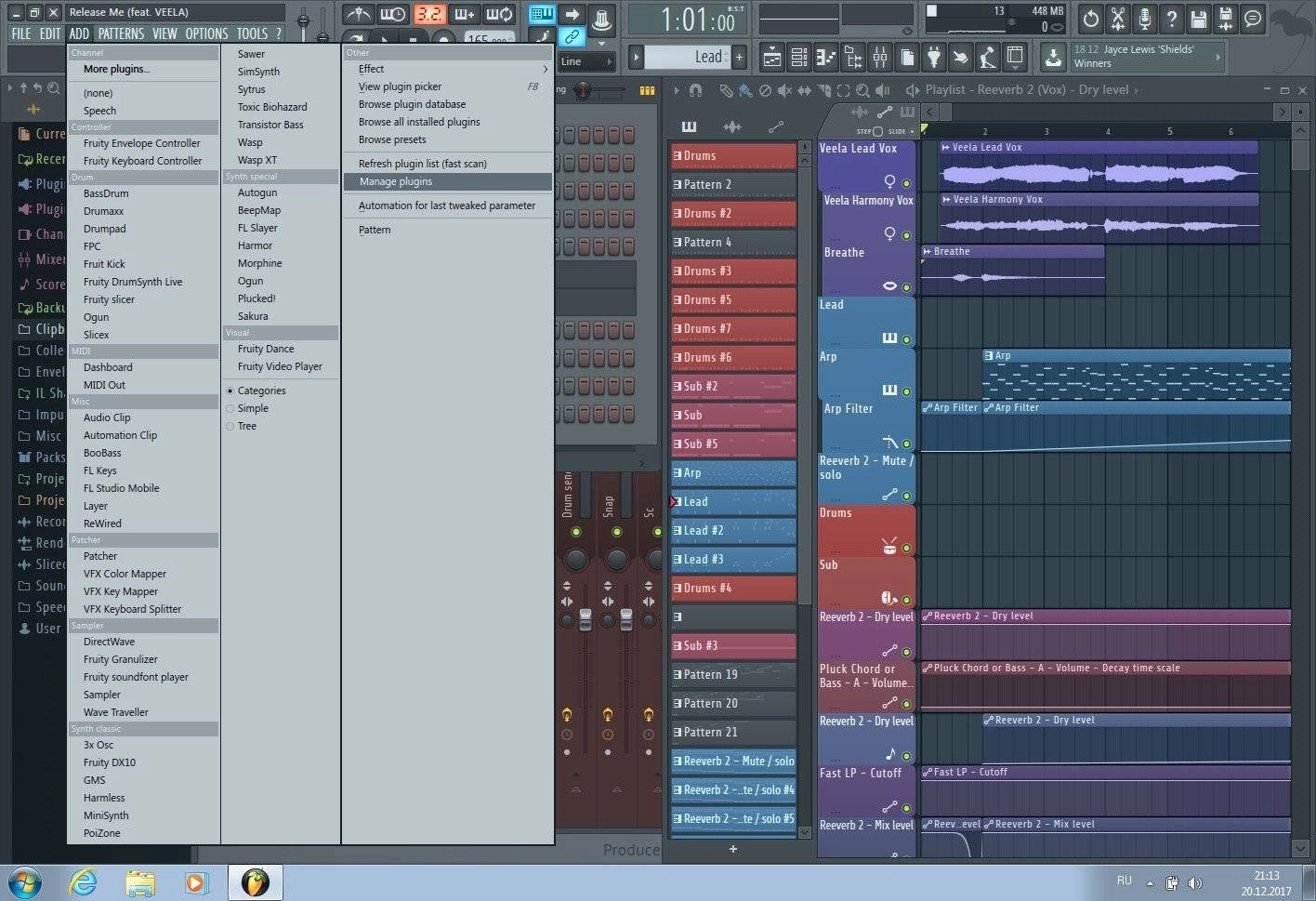The height and width of the screenshot is (901, 1316).
Task: Open undo history circular arrow icon
Action: pyautogui.click(x=1091, y=18)
